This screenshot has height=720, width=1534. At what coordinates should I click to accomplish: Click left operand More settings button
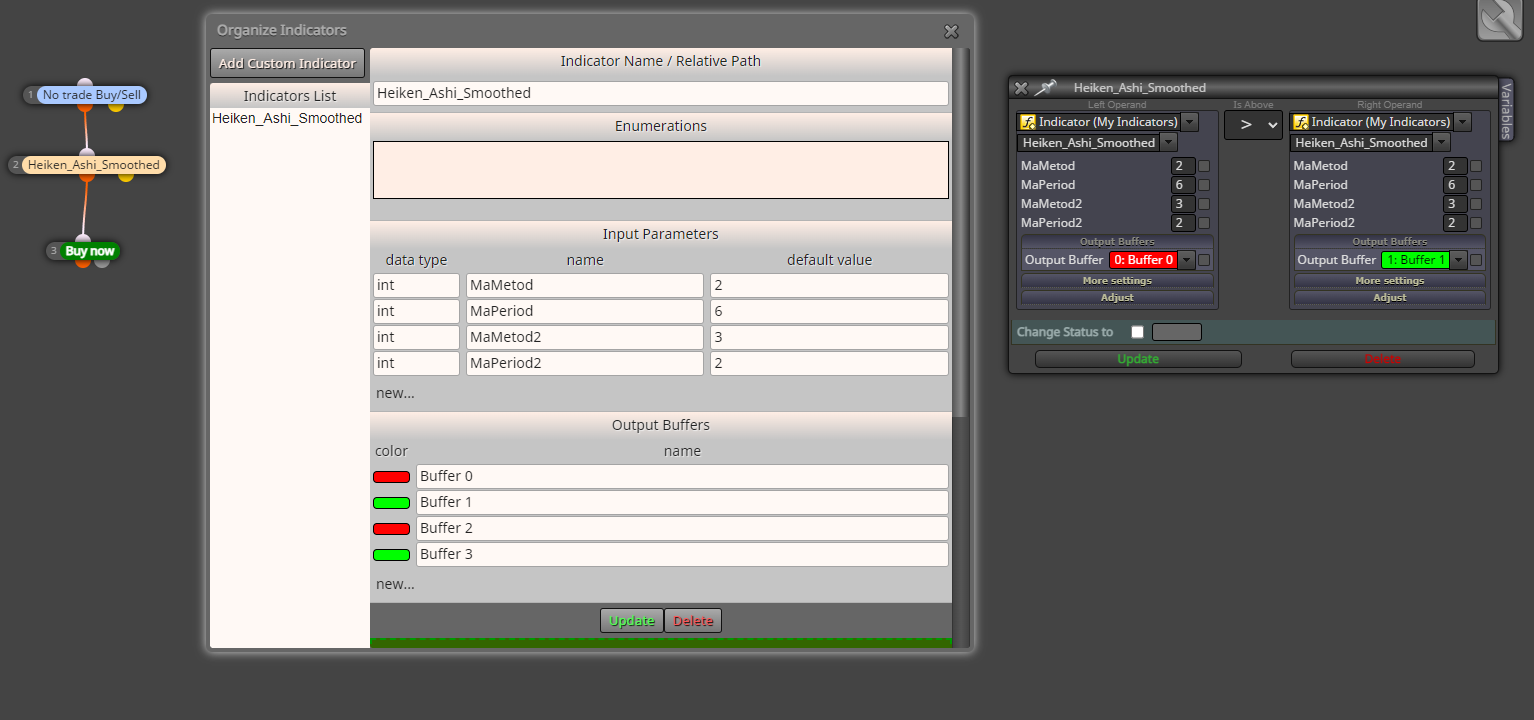[x=1117, y=281]
